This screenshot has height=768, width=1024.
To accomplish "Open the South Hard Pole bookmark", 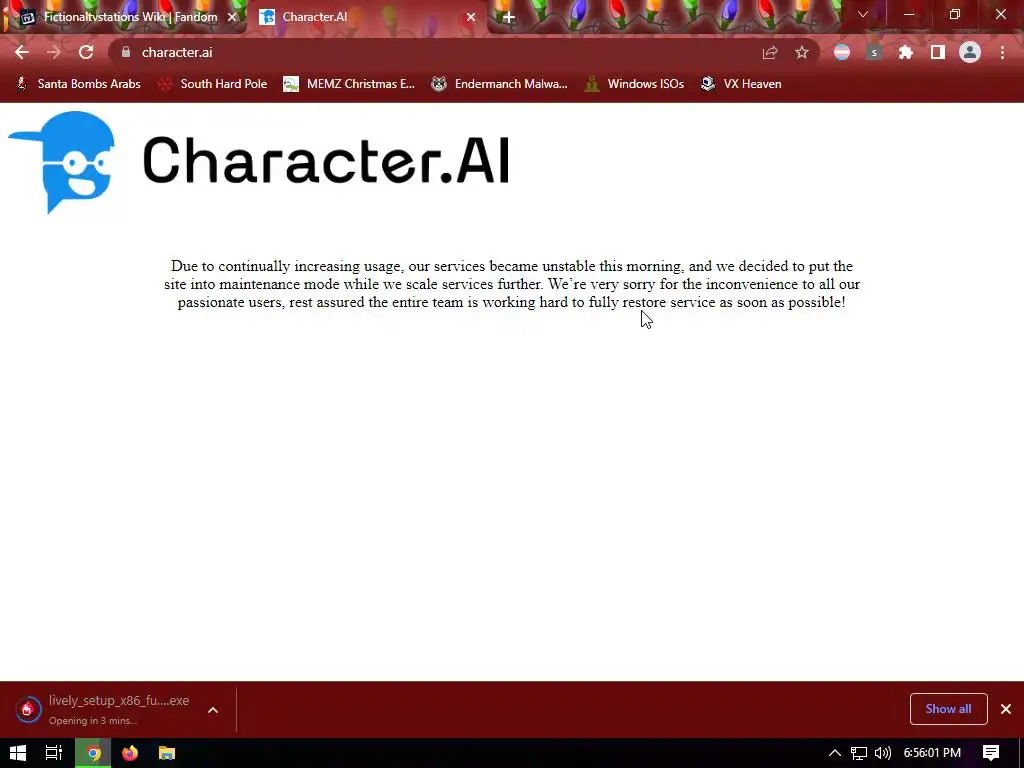I will tap(213, 84).
